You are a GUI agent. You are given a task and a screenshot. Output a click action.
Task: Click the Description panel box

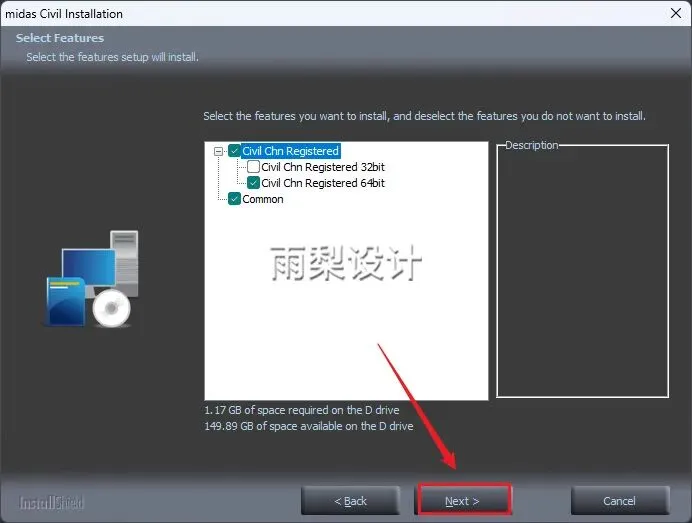(583, 271)
